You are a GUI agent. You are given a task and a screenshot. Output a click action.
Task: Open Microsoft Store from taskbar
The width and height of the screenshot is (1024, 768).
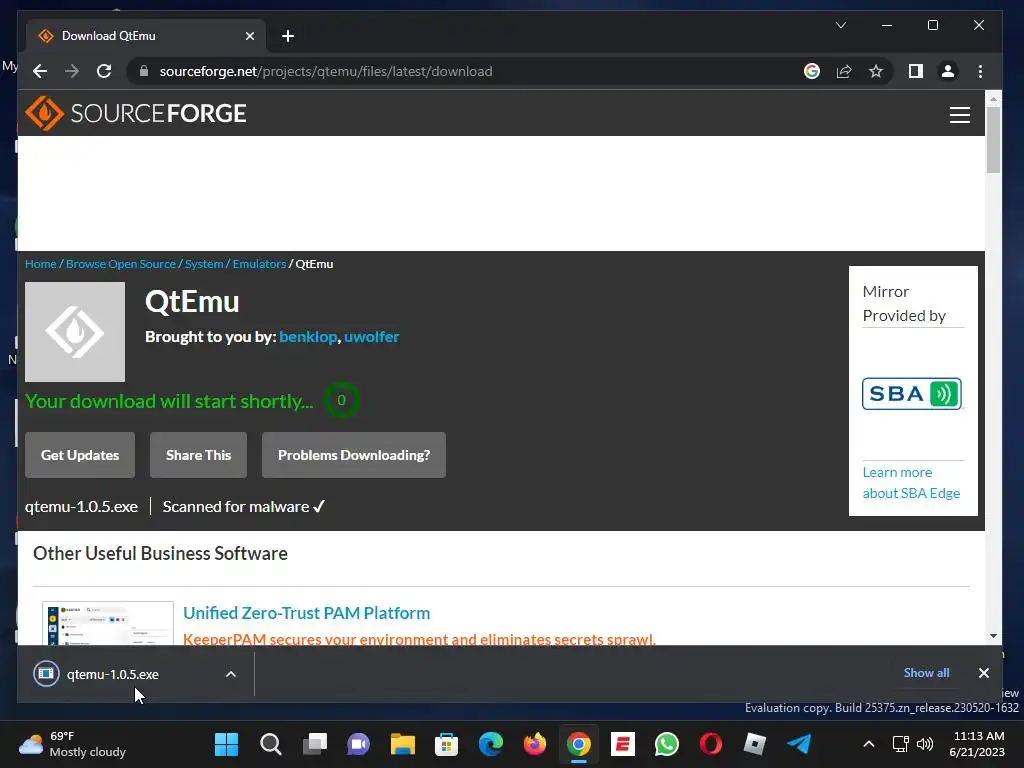(447, 744)
